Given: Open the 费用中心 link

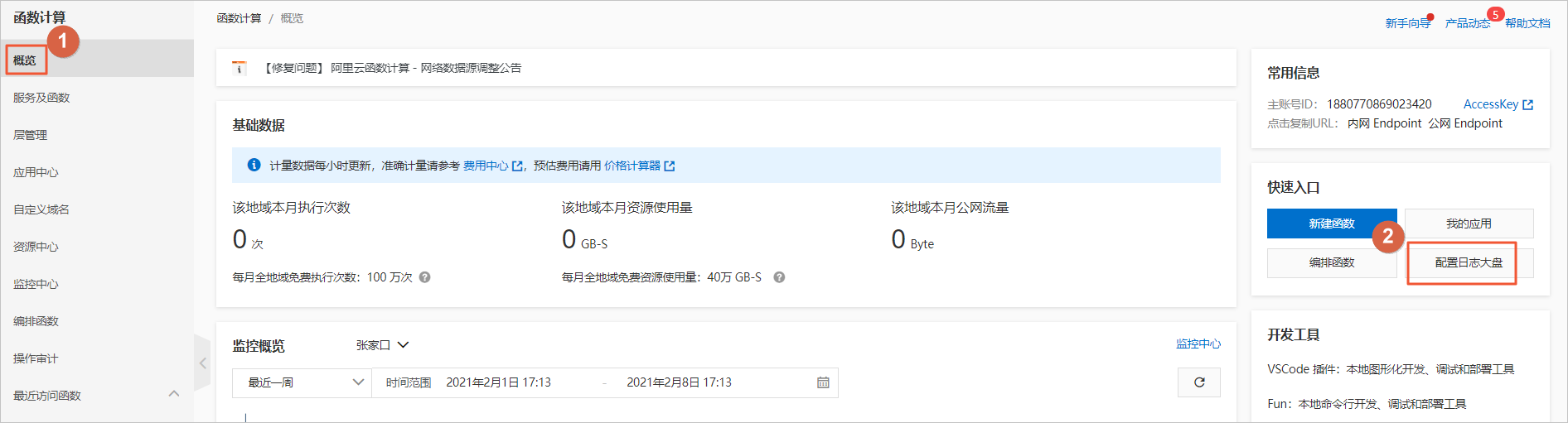Looking at the screenshot, I should [486, 166].
